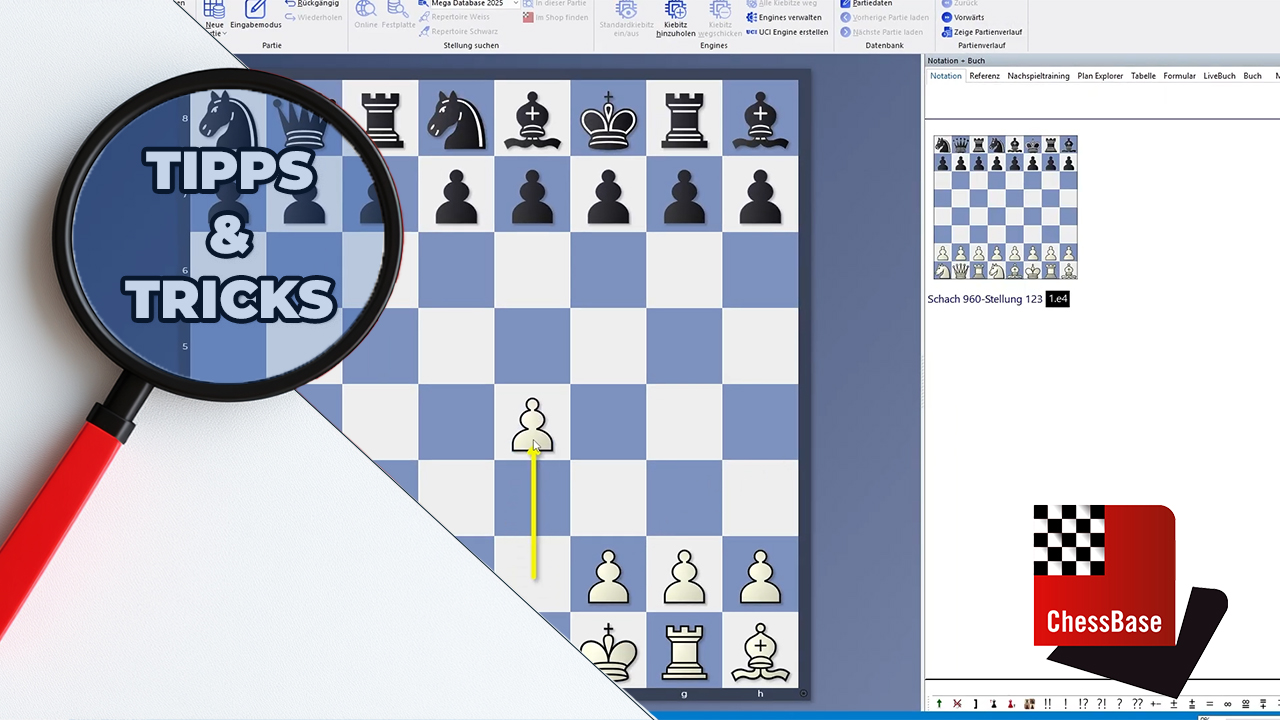Add the +- white winning symbol

click(x=1156, y=704)
